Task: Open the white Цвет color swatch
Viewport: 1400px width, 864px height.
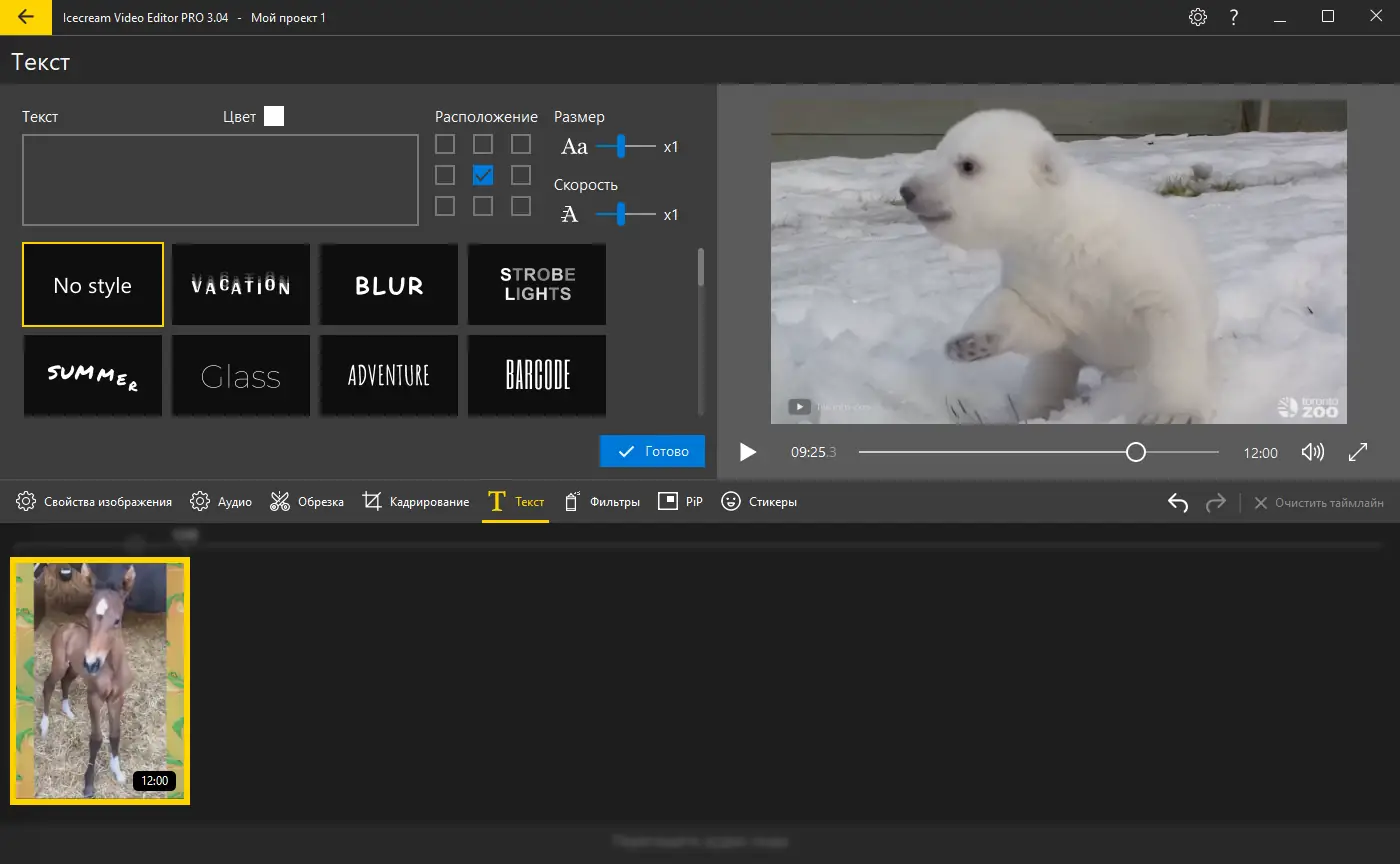Action: tap(274, 117)
